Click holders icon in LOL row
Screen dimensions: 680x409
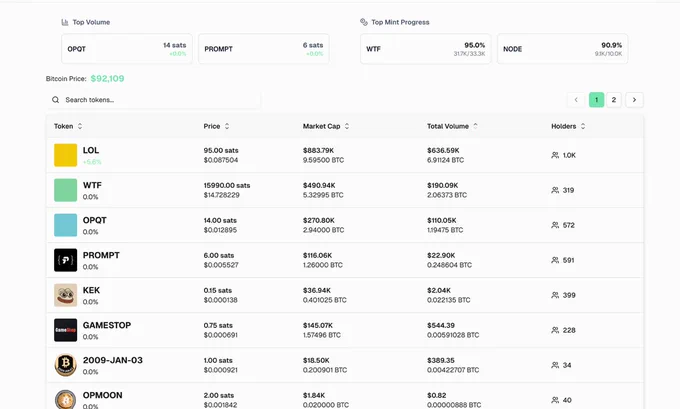pyautogui.click(x=555, y=155)
